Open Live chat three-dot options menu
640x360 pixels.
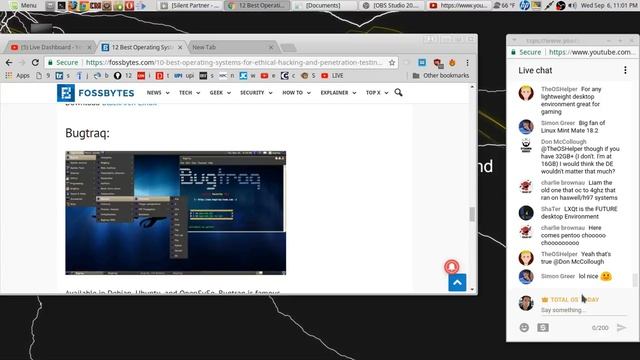point(625,70)
